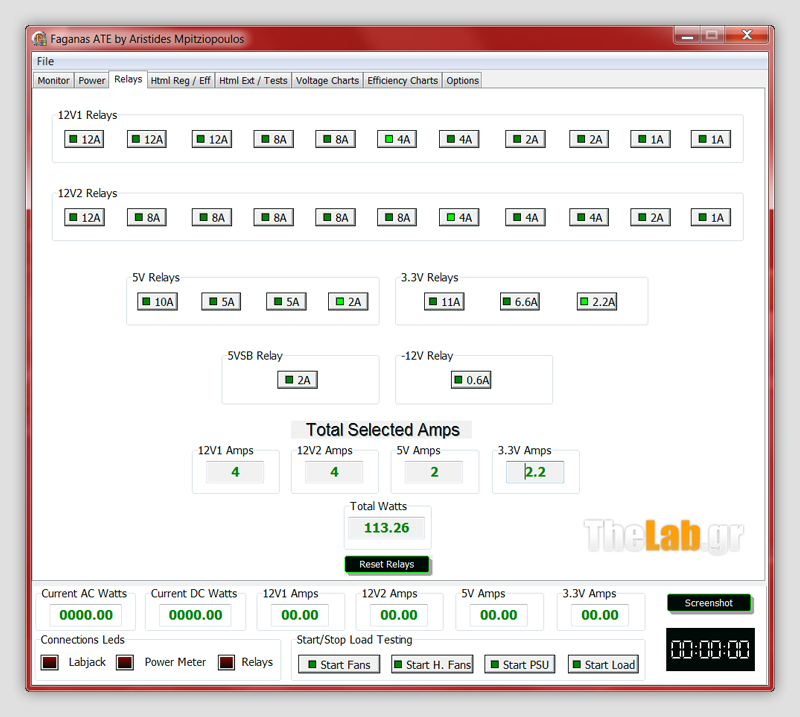Viewport: 800px width, 717px height.
Task: Close the Faganas ATE window
Action: 747,35
